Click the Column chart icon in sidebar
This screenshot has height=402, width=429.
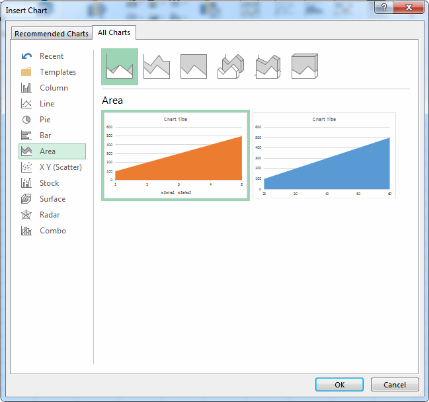pyautogui.click(x=26, y=88)
